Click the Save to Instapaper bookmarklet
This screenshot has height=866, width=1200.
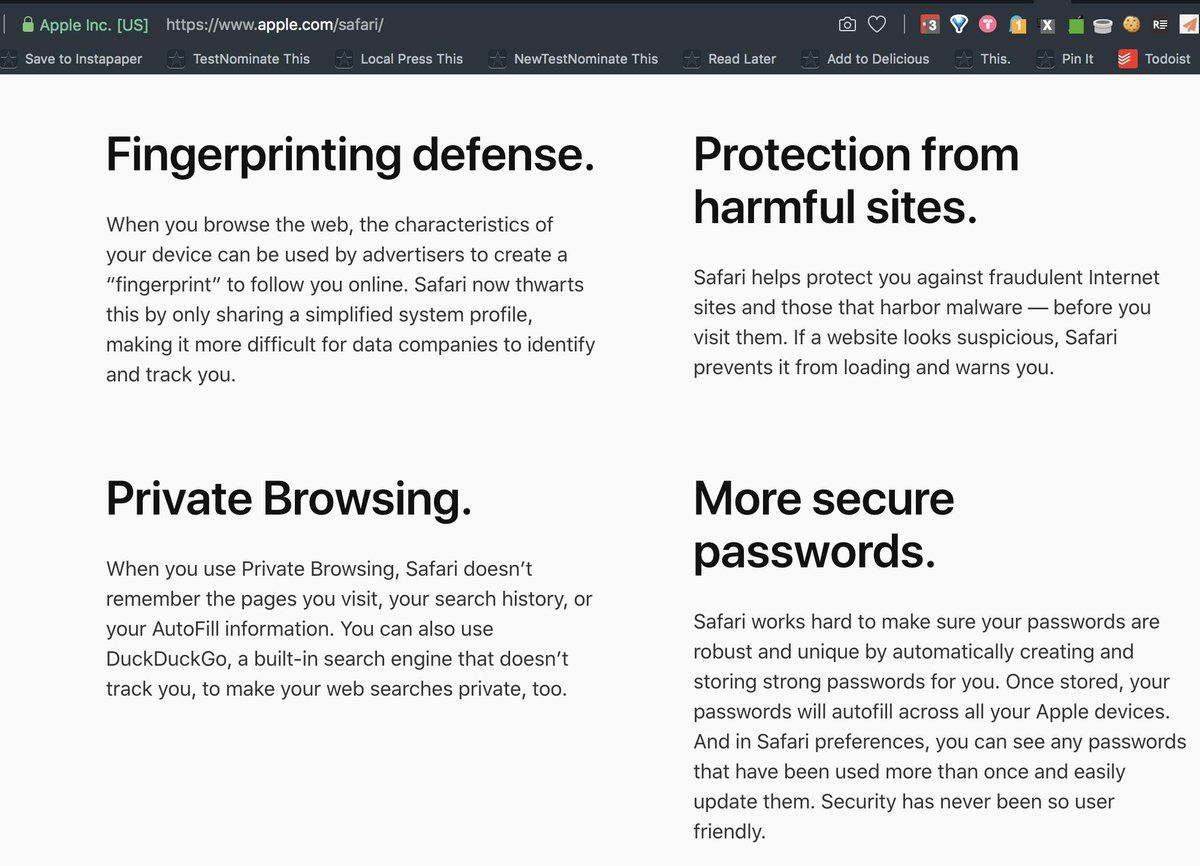72,59
